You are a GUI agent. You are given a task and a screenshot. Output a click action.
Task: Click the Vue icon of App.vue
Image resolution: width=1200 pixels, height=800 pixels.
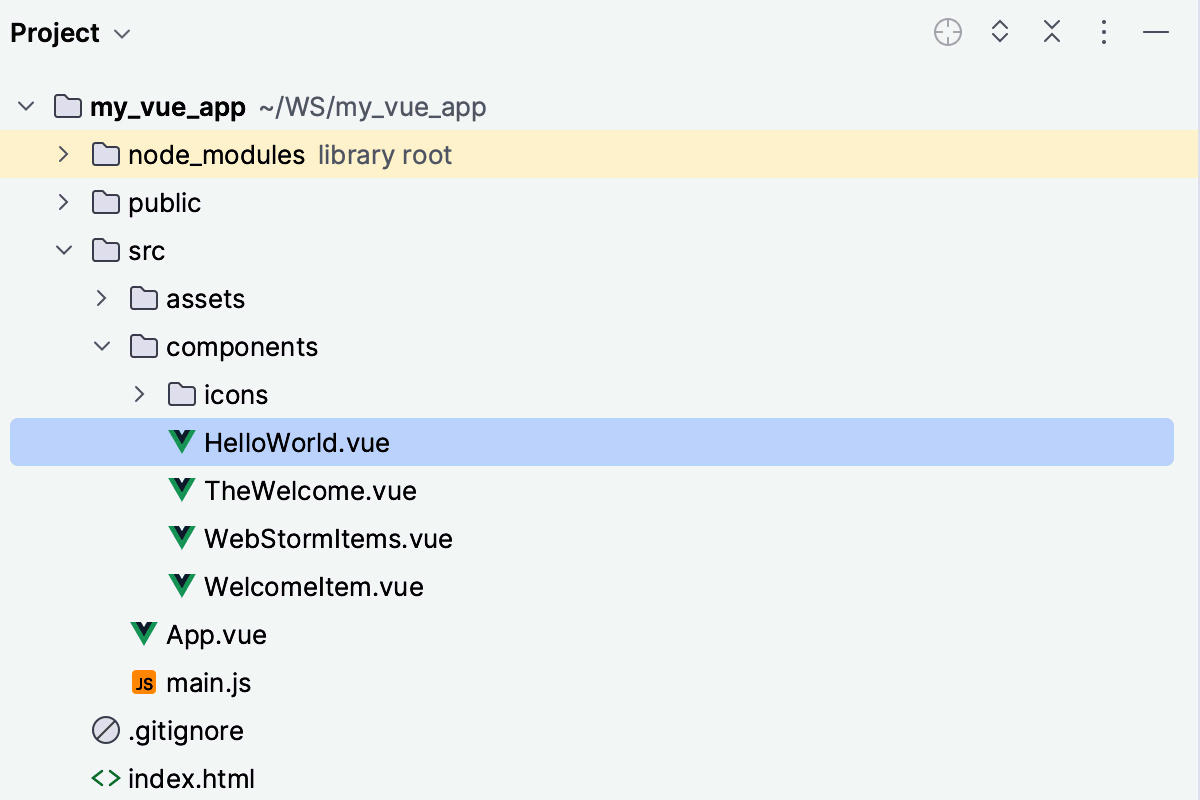(143, 634)
